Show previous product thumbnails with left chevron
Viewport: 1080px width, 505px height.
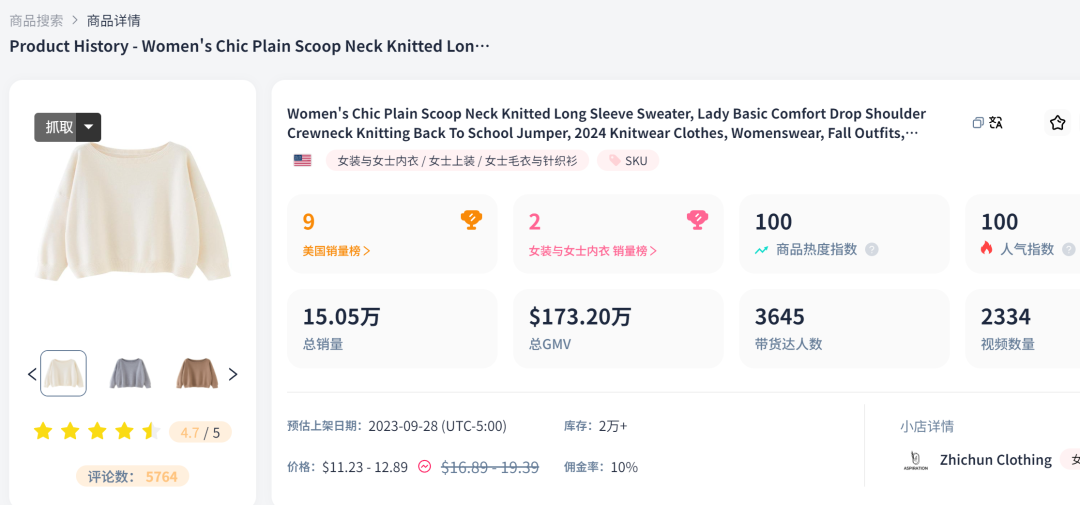tap(32, 375)
